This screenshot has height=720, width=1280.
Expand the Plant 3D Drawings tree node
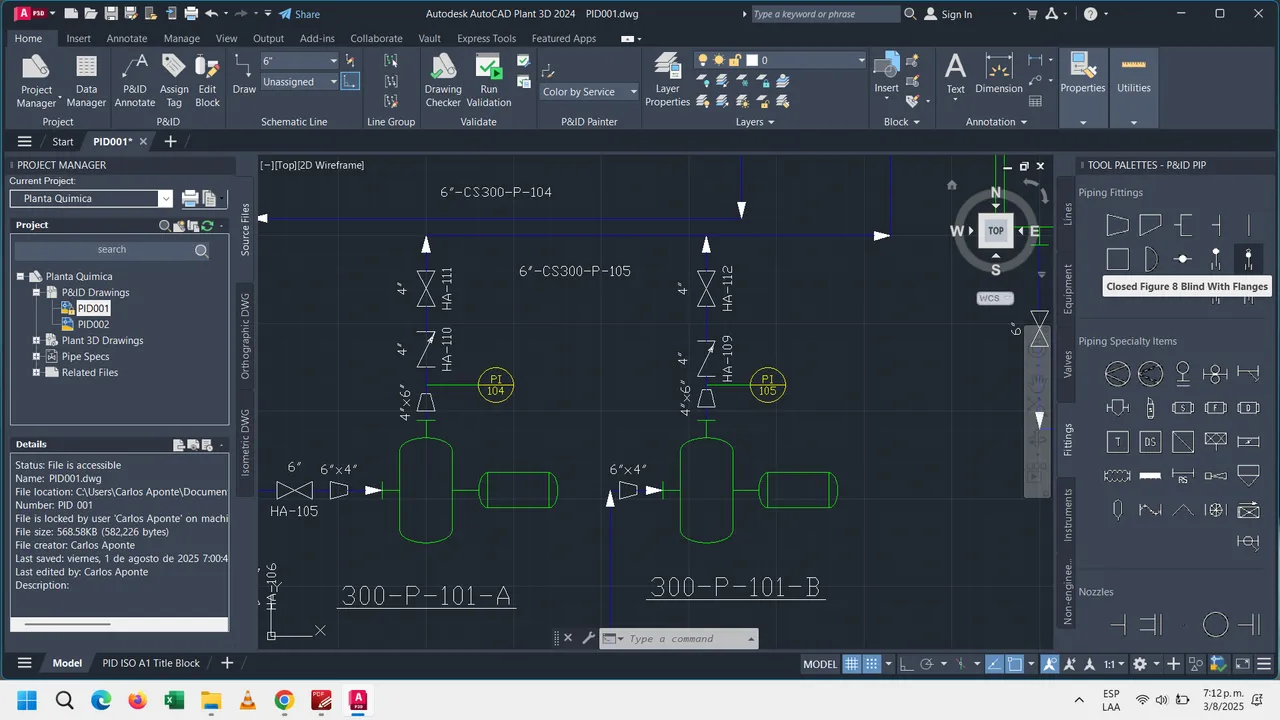point(37,341)
